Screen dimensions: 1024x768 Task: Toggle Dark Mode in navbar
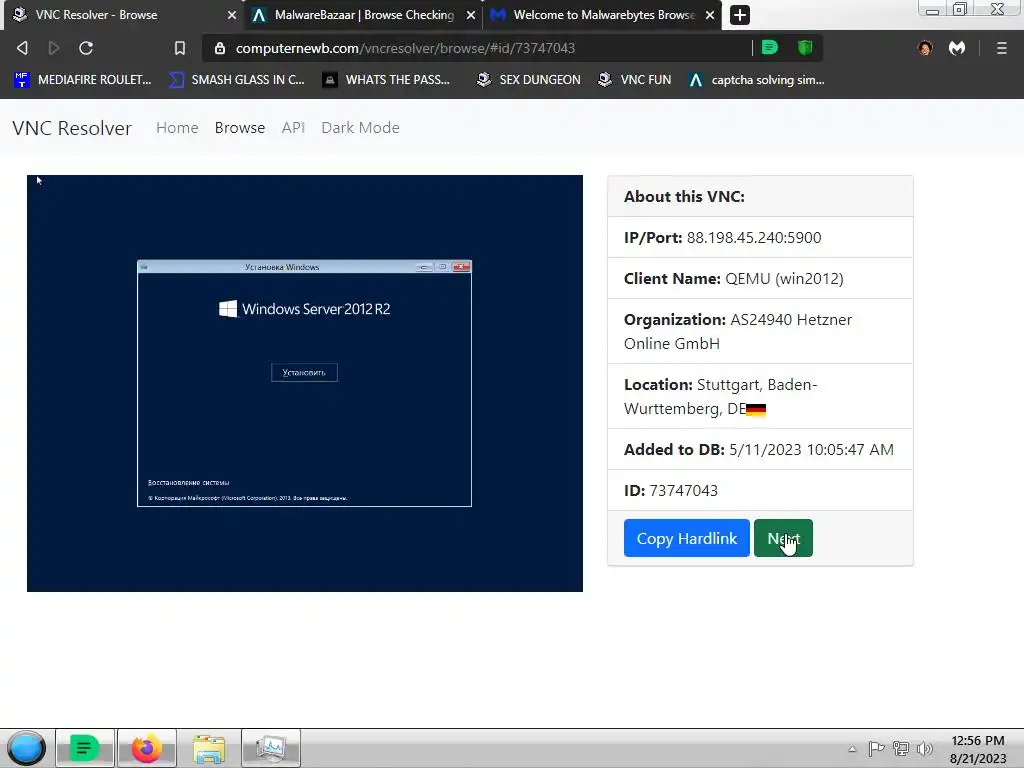coord(360,128)
